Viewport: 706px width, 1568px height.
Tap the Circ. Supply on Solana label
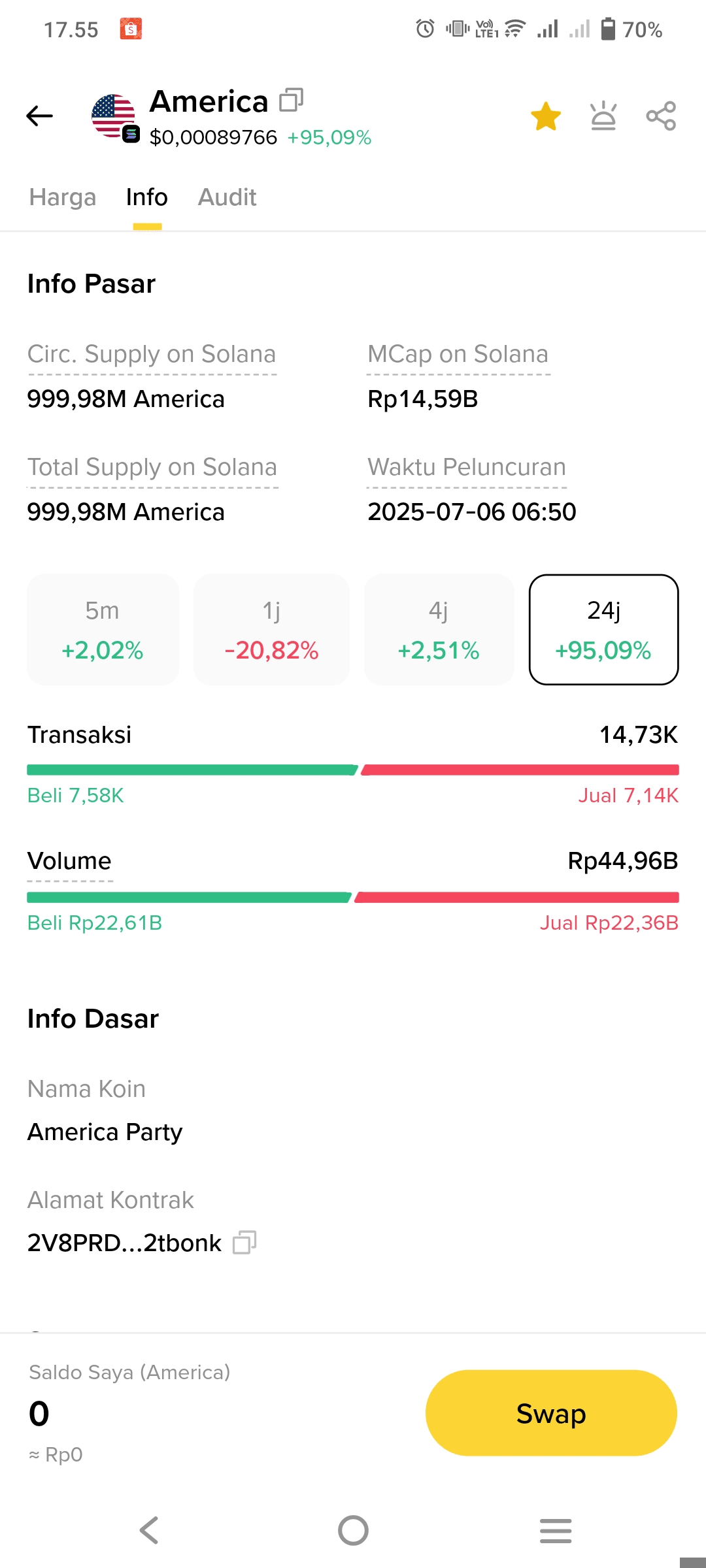pos(152,354)
